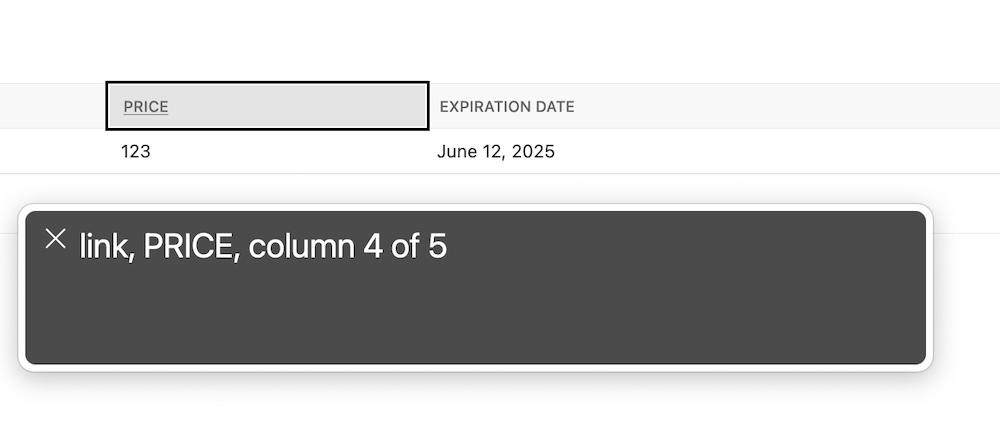1000x434 pixels.
Task: Click the word DATE in the header
Action: pyautogui.click(x=555, y=106)
